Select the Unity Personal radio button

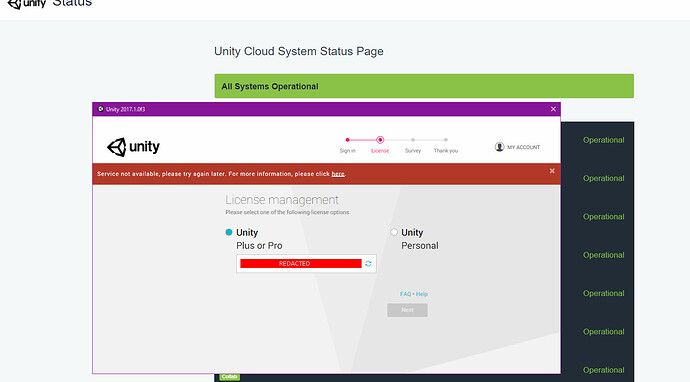394,232
